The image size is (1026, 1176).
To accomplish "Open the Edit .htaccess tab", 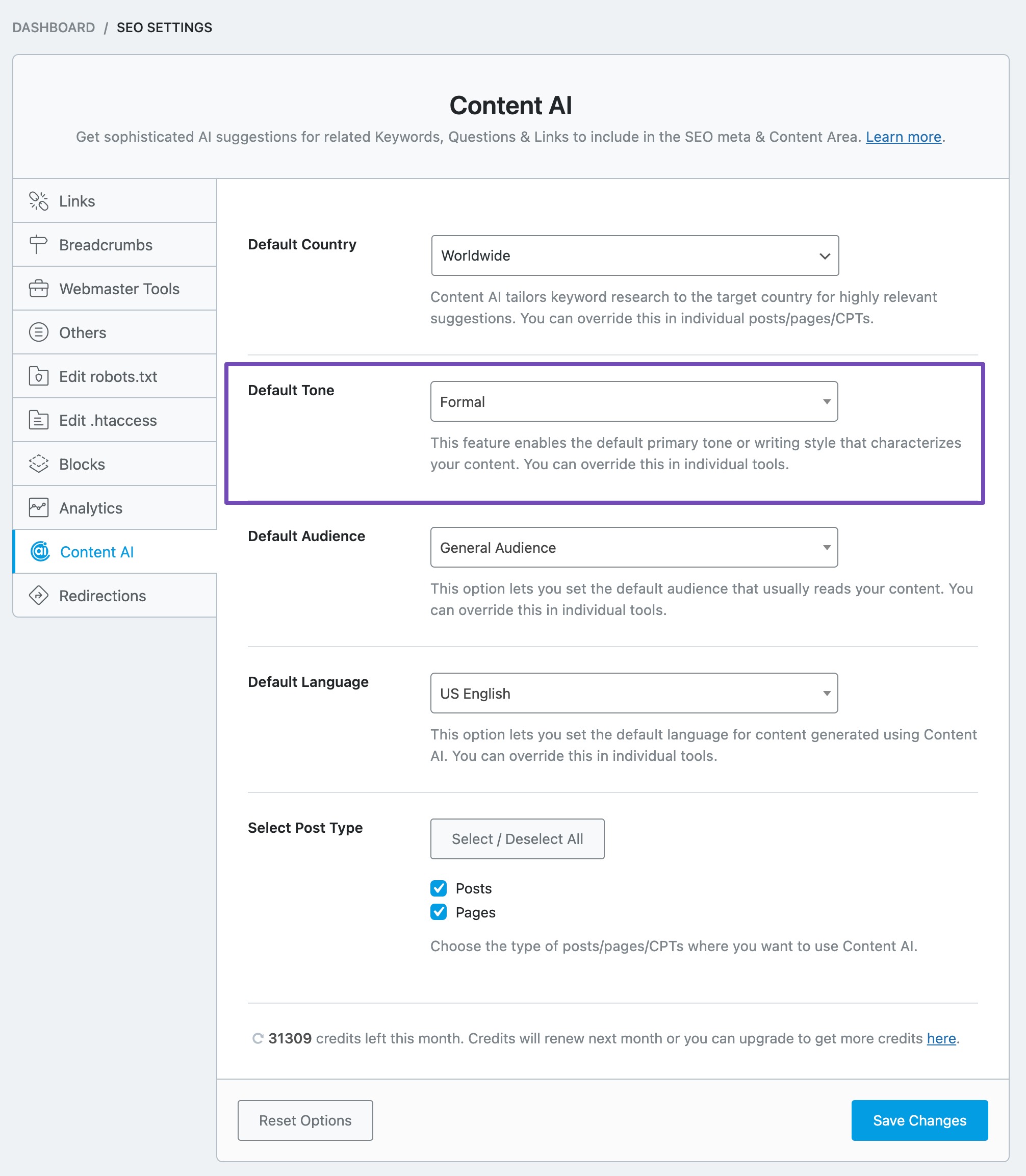I will (115, 420).
